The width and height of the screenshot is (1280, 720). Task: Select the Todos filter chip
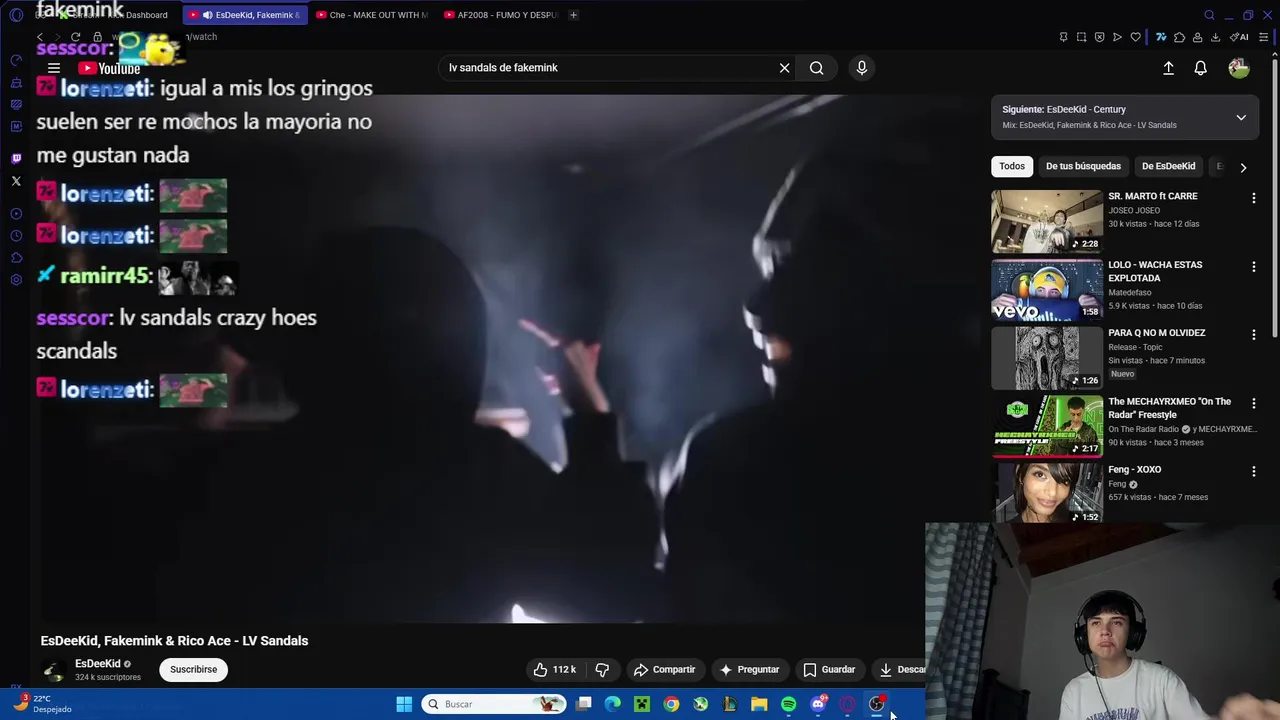[x=1012, y=166]
